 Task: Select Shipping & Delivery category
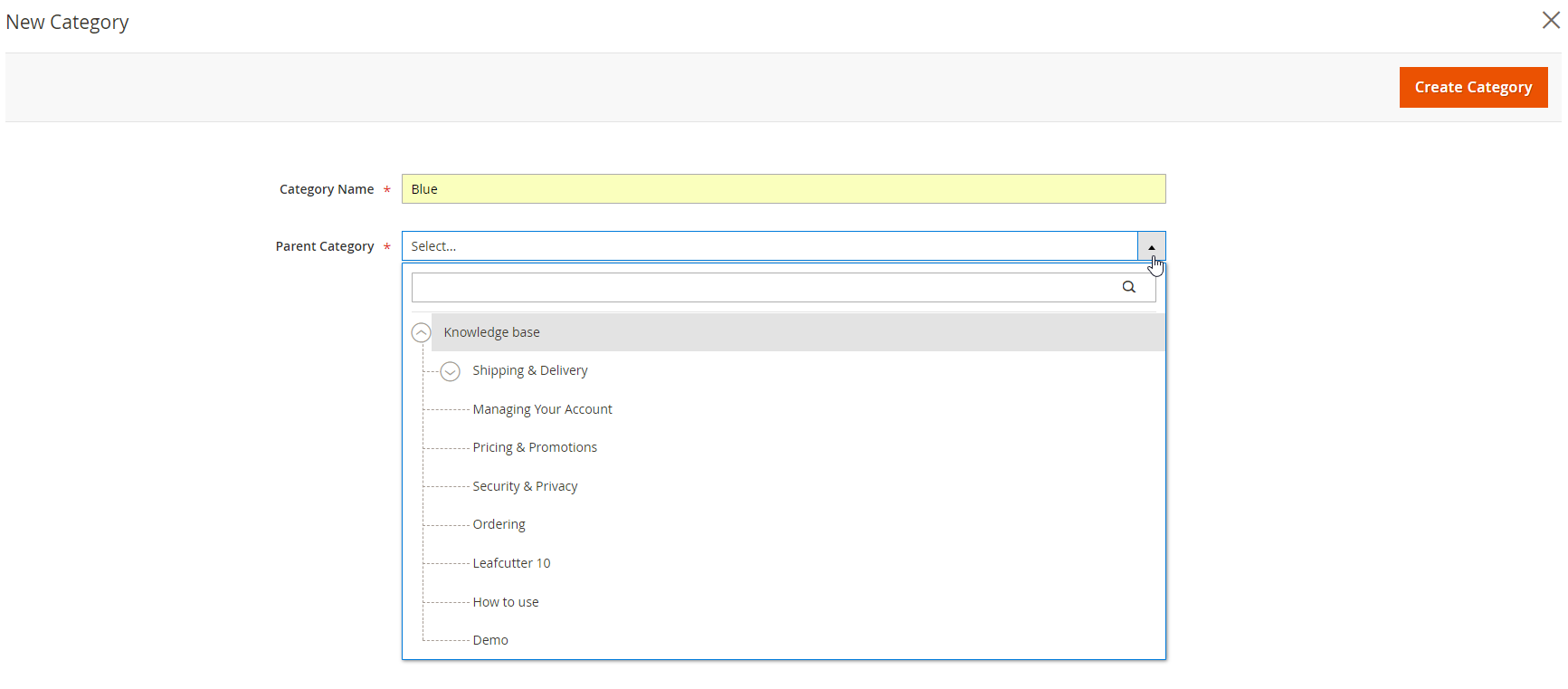pos(529,370)
